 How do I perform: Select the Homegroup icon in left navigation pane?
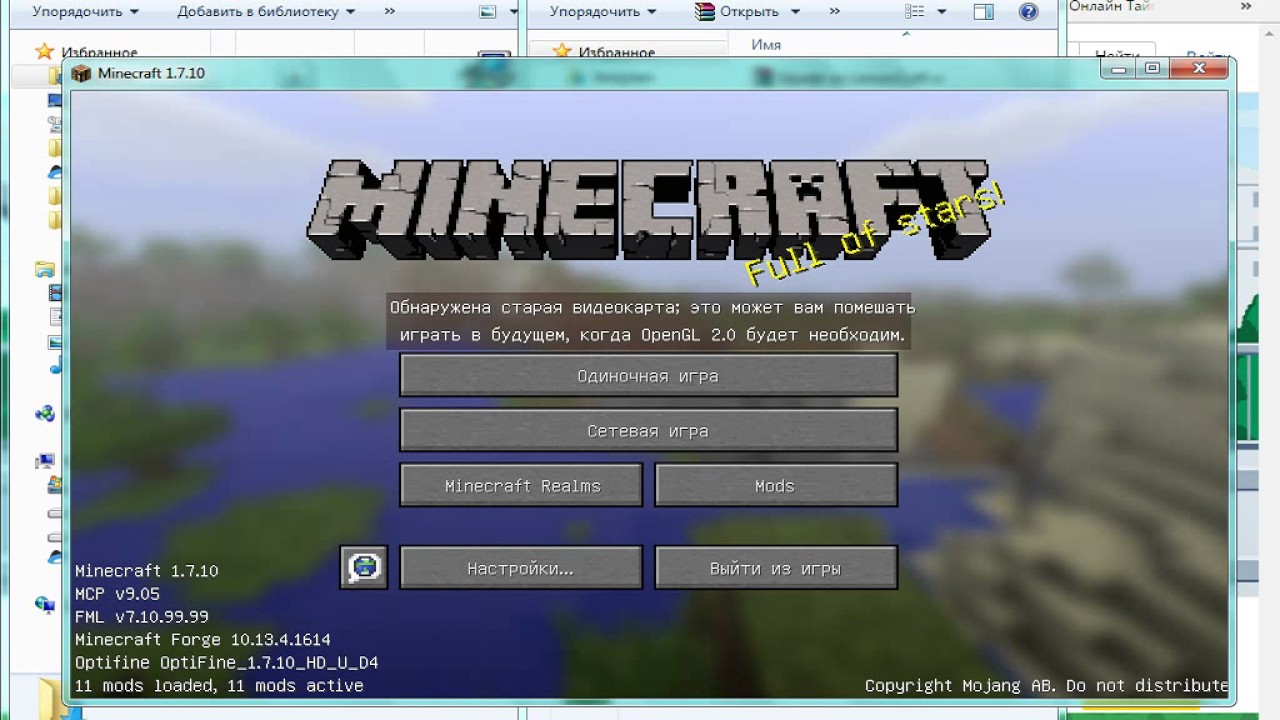44,413
